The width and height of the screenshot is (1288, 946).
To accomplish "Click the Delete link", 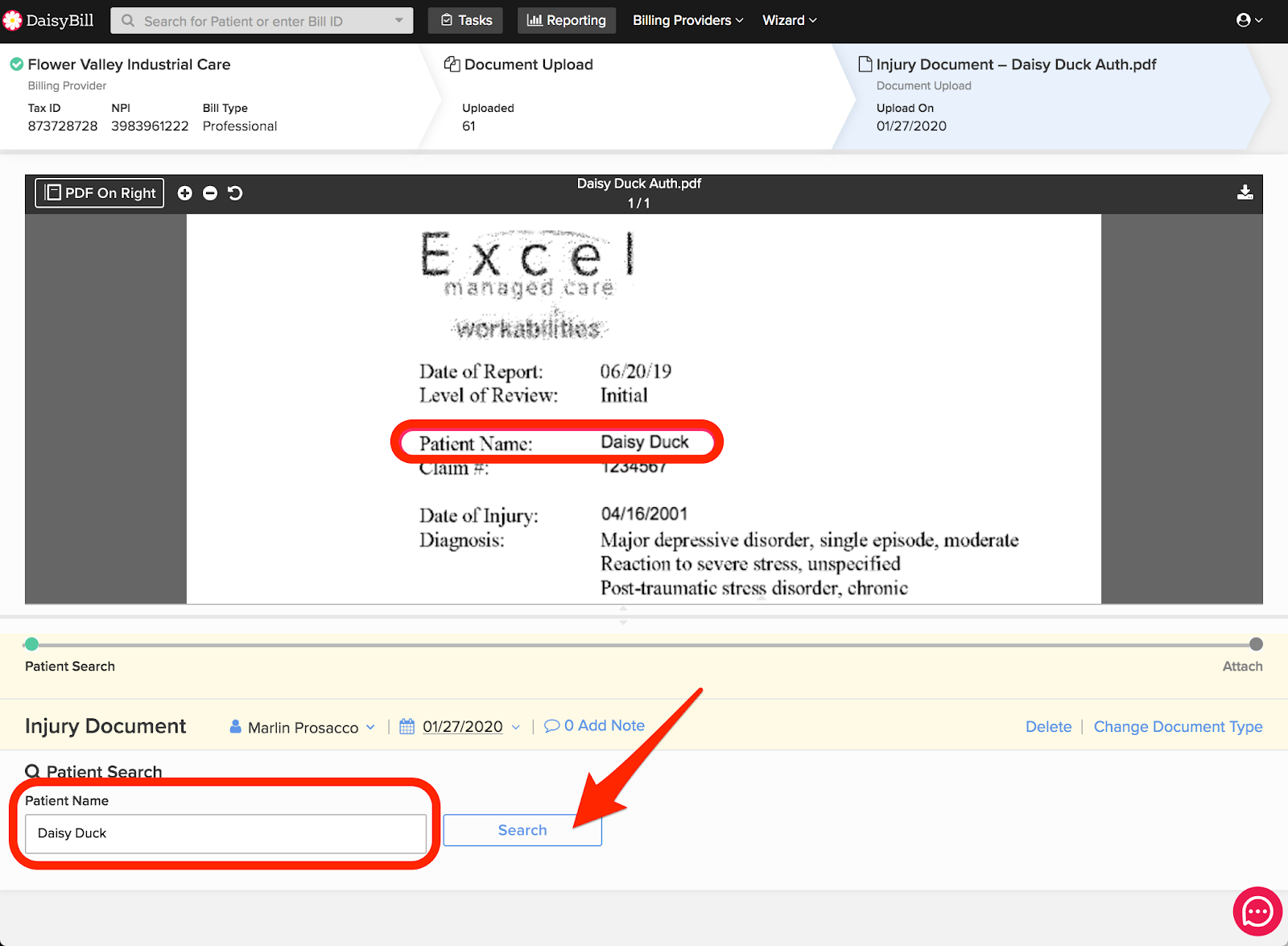I will pyautogui.click(x=1048, y=726).
